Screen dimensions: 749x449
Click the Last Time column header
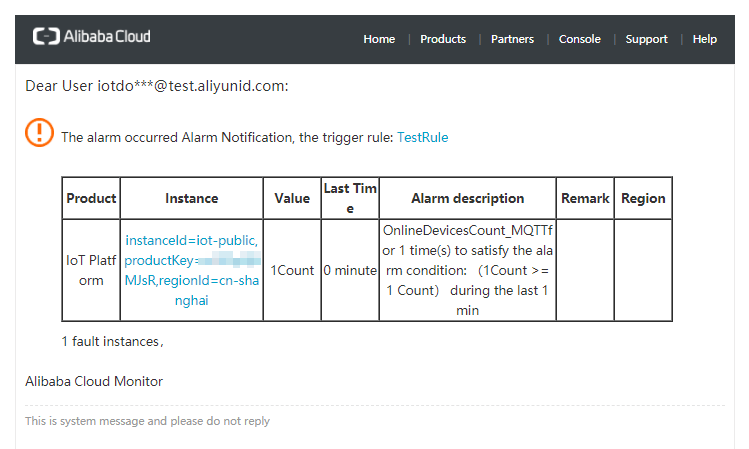pos(350,198)
